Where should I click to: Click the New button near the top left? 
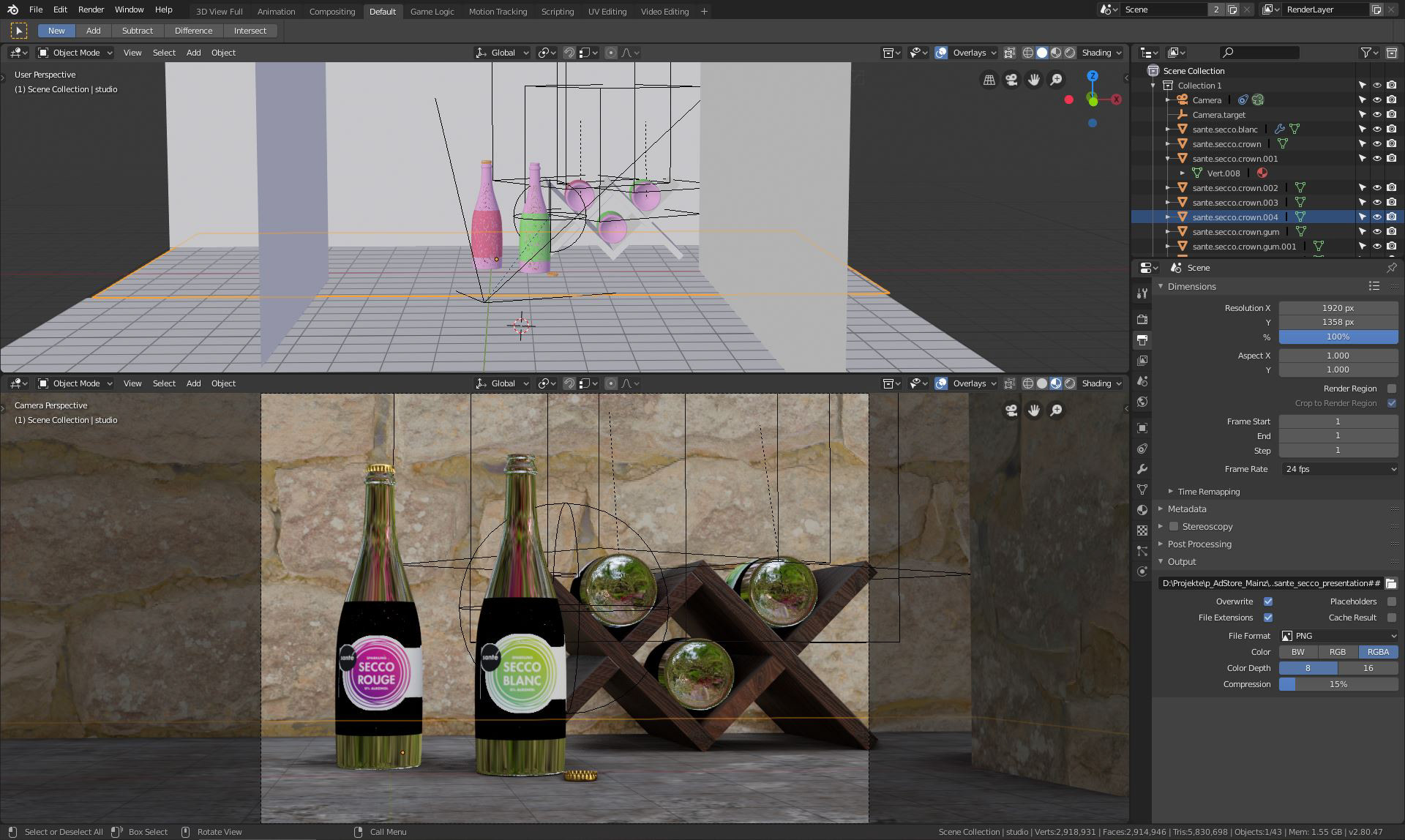pyautogui.click(x=56, y=30)
